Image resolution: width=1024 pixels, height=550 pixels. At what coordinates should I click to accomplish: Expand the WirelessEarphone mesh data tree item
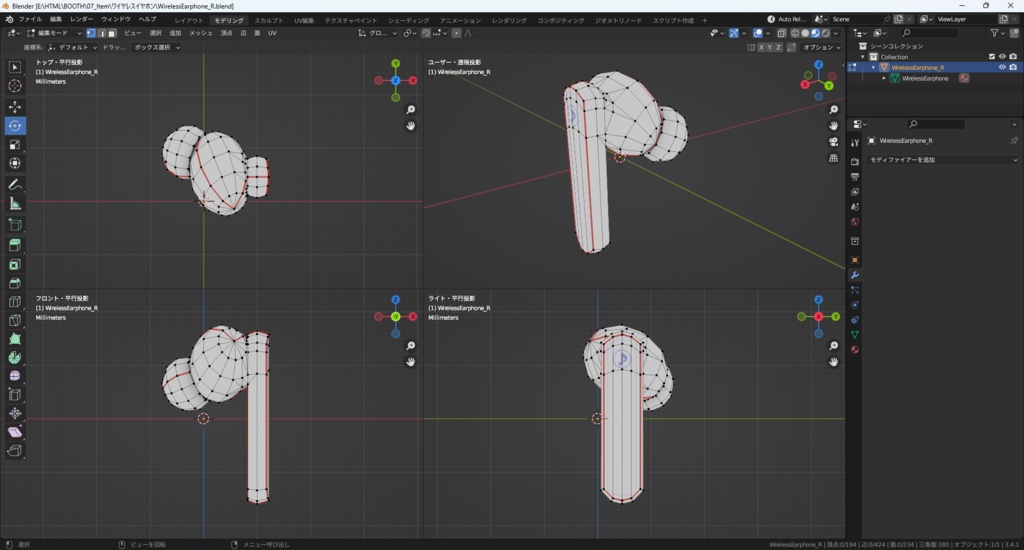(x=884, y=78)
